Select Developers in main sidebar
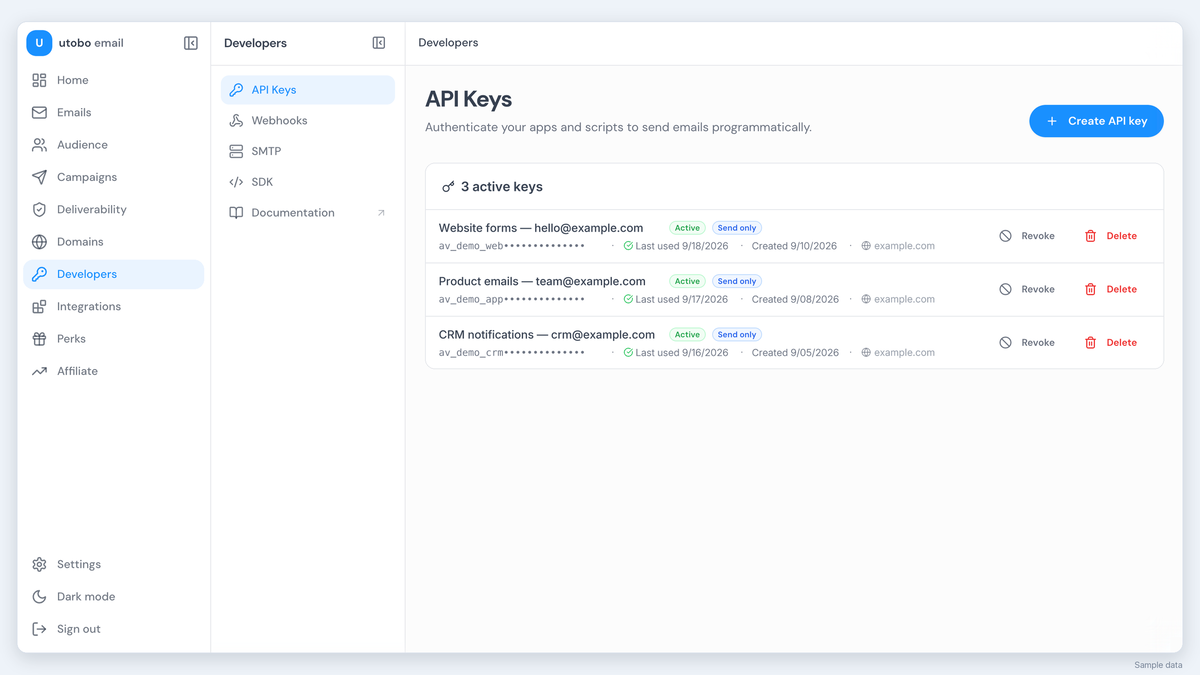Viewport: 1200px width, 675px height. click(x=113, y=274)
